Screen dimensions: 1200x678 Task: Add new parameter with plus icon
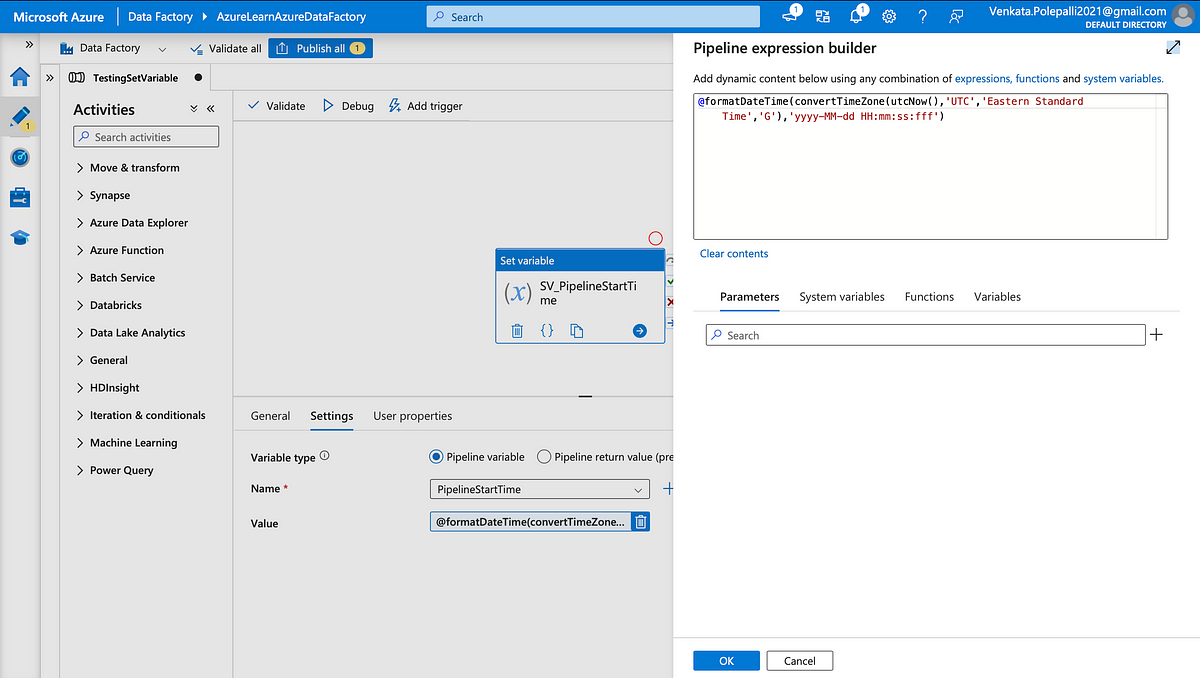1156,335
